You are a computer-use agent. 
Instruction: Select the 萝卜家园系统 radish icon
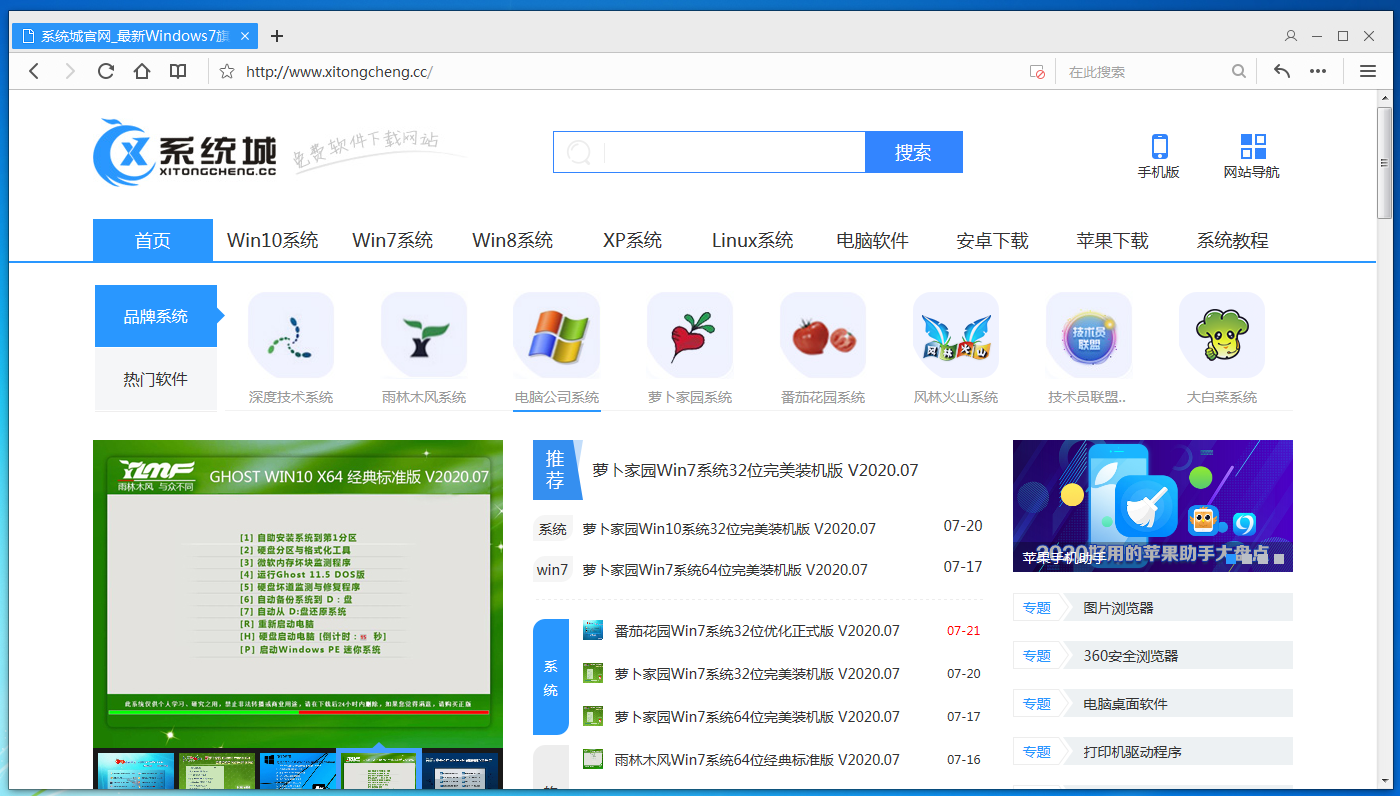coord(690,335)
